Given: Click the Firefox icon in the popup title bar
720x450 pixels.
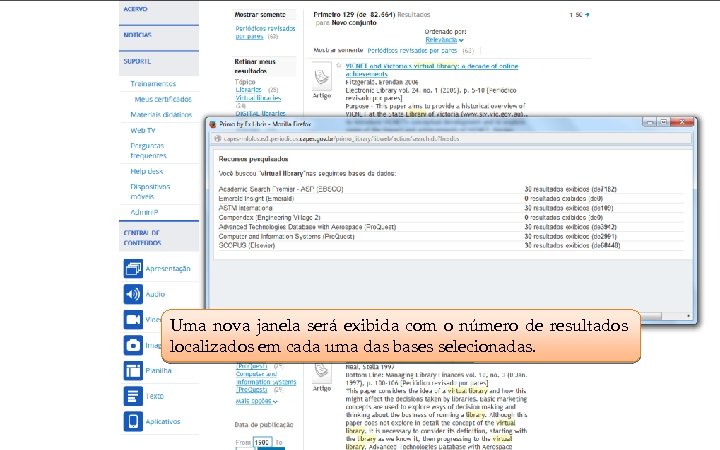Looking at the screenshot, I should (x=213, y=124).
